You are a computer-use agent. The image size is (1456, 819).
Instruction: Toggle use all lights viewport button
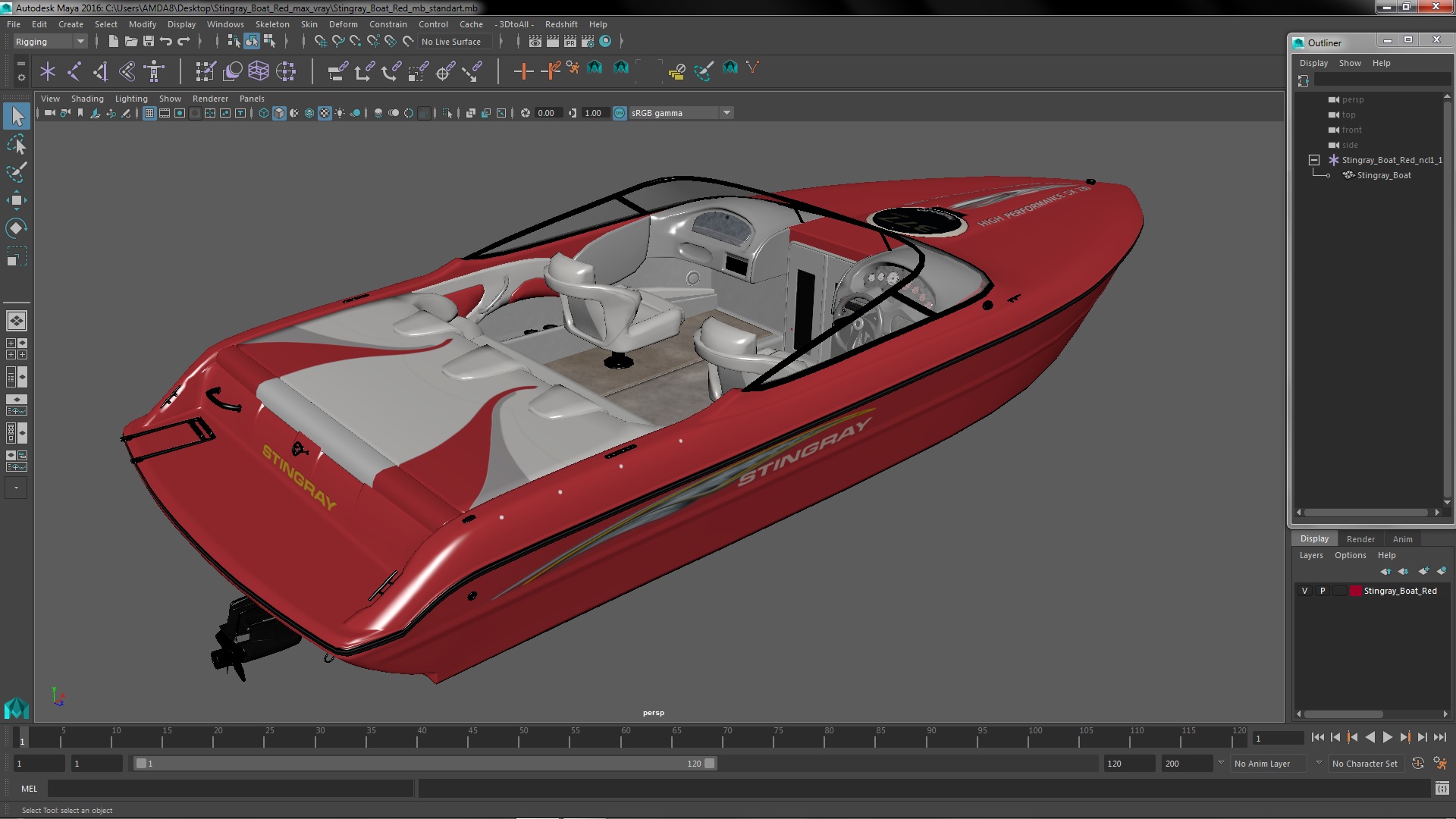340,113
